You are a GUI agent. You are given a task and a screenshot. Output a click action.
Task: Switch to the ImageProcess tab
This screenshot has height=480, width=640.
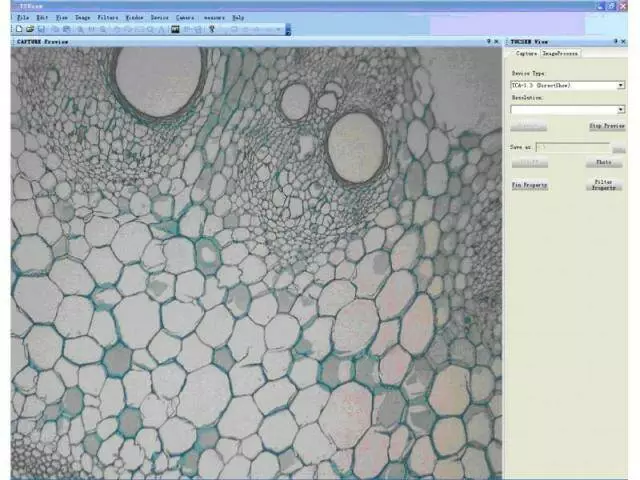tap(561, 53)
